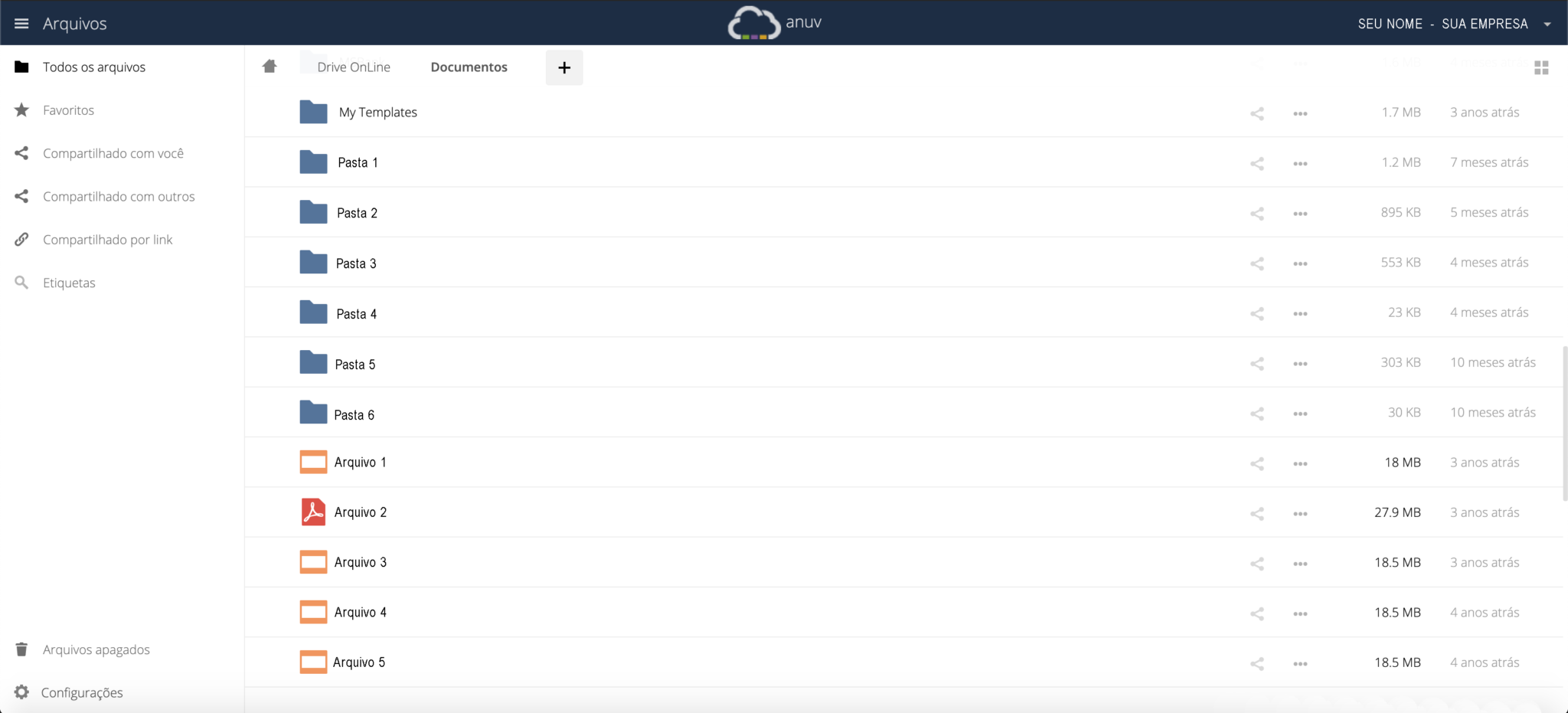Image resolution: width=1568 pixels, height=713 pixels.
Task: Click the plus button to create new item
Action: pyautogui.click(x=564, y=67)
